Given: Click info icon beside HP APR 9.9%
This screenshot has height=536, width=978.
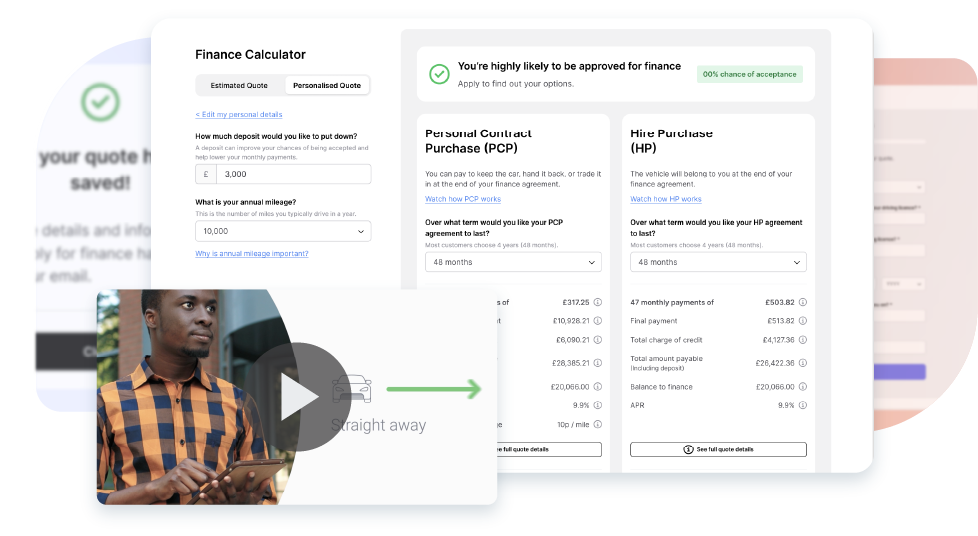Looking at the screenshot, I should [x=803, y=405].
